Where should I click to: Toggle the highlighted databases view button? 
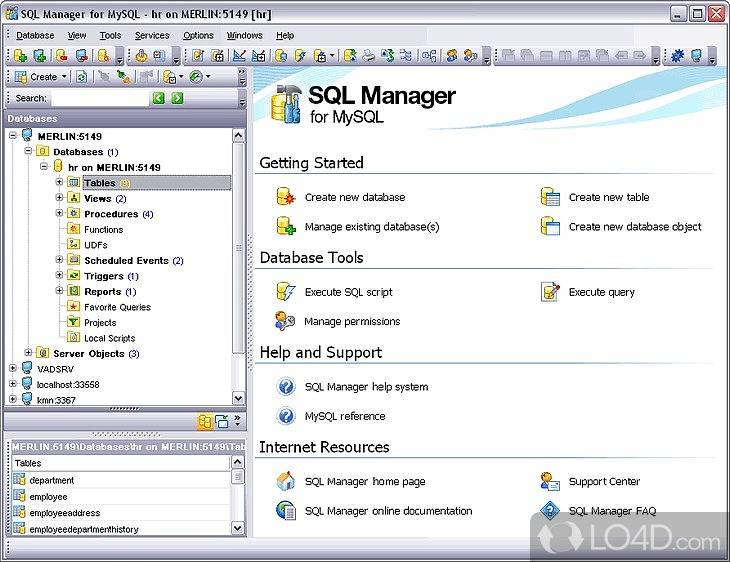[x=204, y=421]
